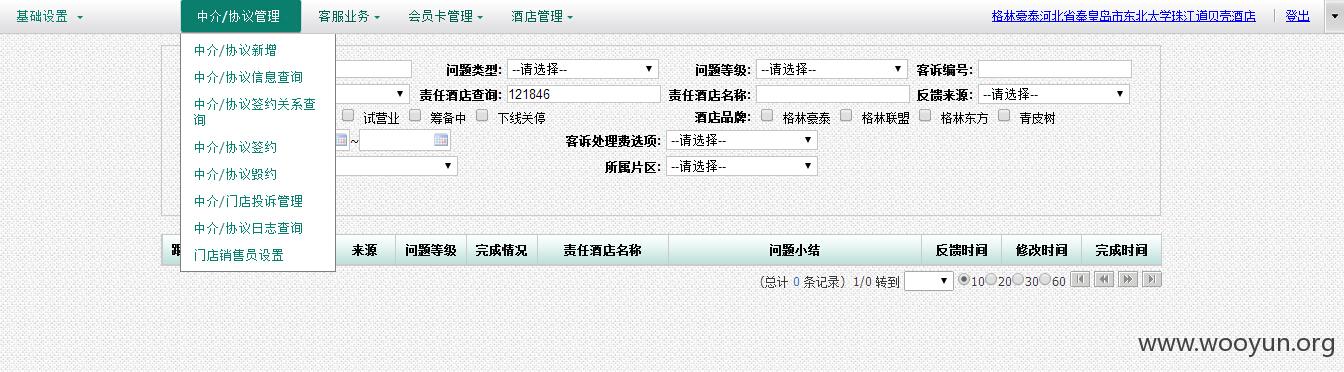This screenshot has width=1344, height=372.
Task: Select 60 records per page radio
Action: point(1045,280)
